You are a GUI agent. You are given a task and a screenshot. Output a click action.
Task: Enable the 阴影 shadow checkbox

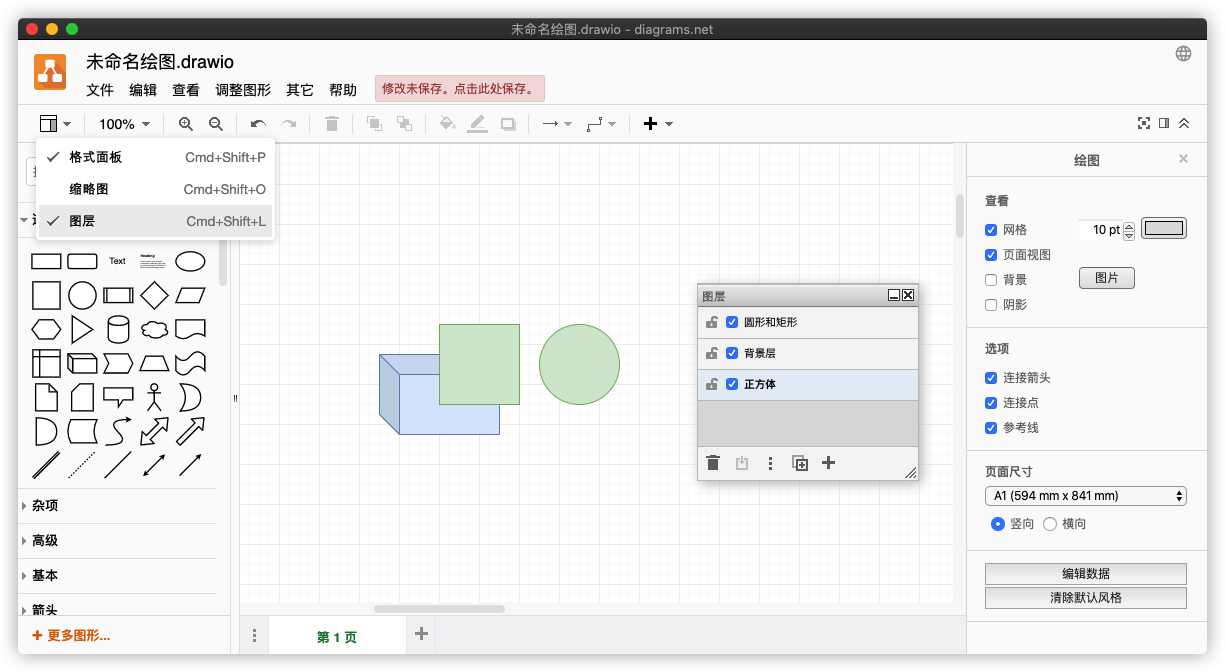[x=991, y=305]
